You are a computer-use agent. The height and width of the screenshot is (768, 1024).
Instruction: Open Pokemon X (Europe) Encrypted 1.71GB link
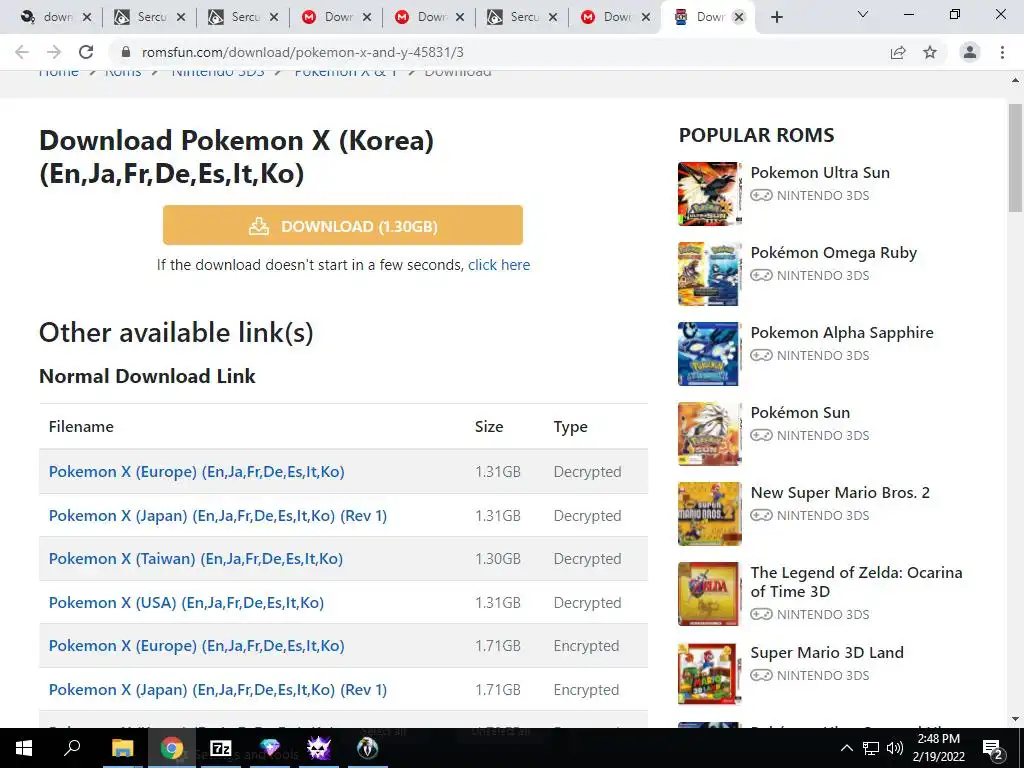pyautogui.click(x=197, y=646)
